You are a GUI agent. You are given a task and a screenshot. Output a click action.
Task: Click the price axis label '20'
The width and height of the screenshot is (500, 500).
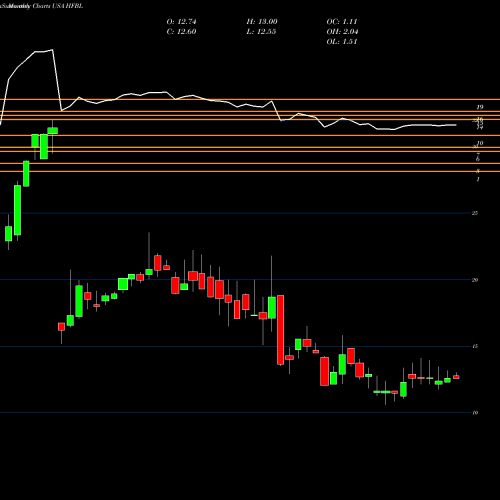(x=475, y=280)
